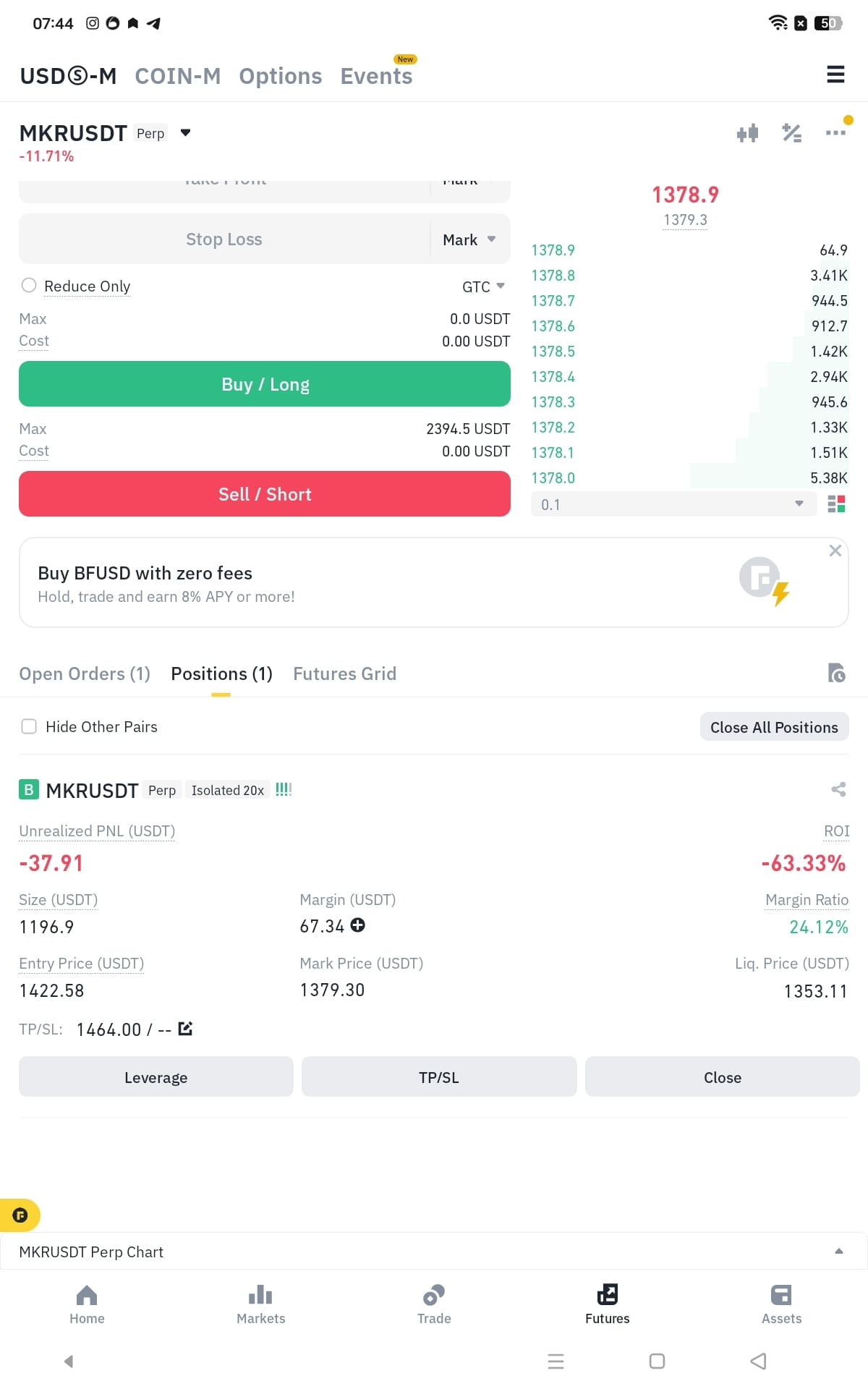Click the order book layout icon

[836, 504]
